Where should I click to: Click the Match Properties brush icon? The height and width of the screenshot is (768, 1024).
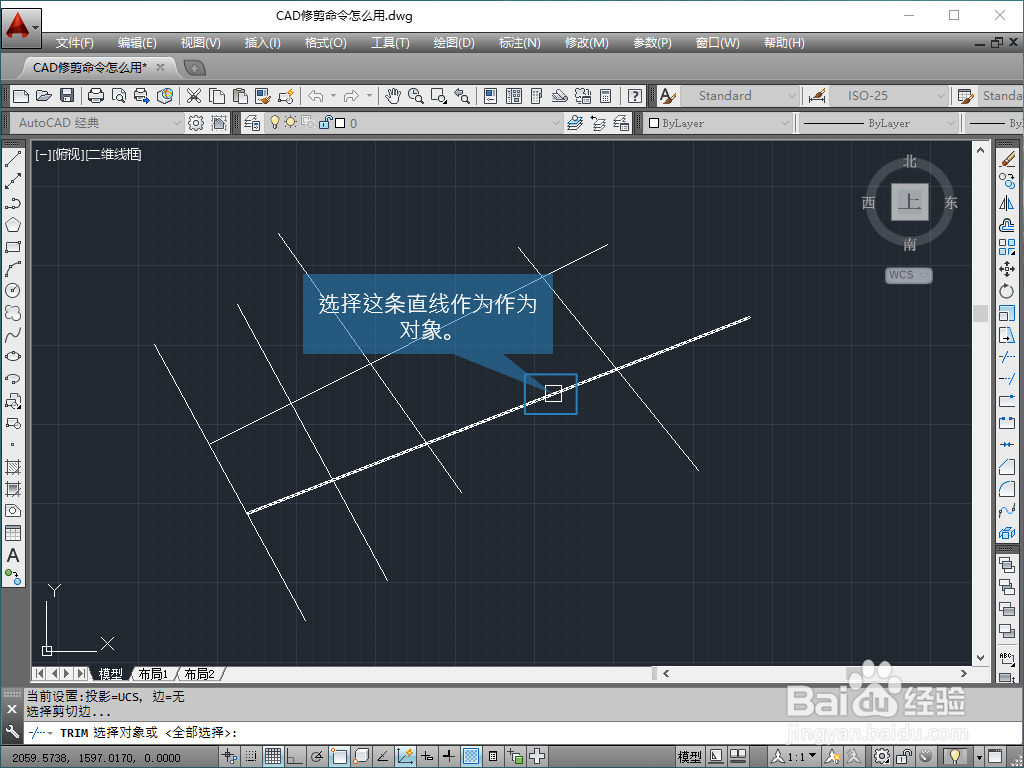click(x=263, y=96)
